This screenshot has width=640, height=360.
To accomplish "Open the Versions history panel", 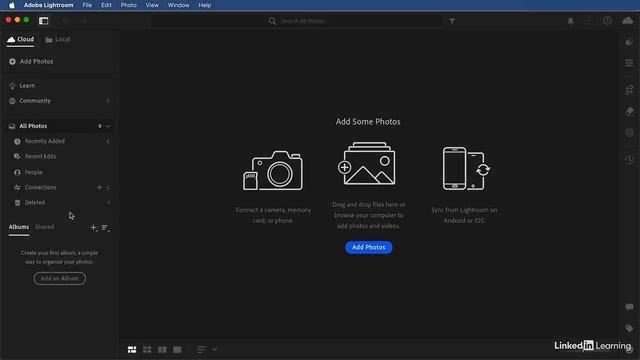I will point(629,159).
